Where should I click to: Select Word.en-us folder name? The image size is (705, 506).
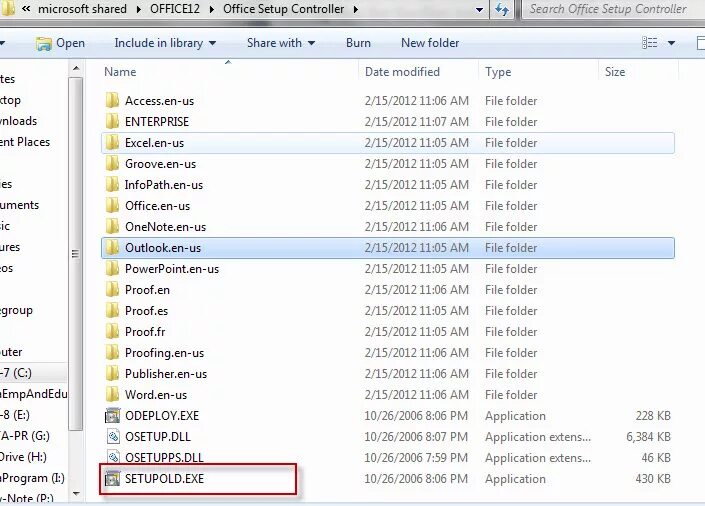[x=156, y=395]
